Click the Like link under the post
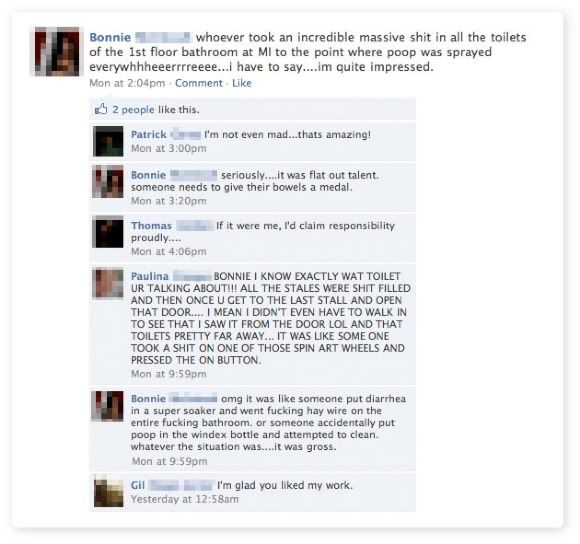Viewport: 580px width, 544px height. click(242, 83)
